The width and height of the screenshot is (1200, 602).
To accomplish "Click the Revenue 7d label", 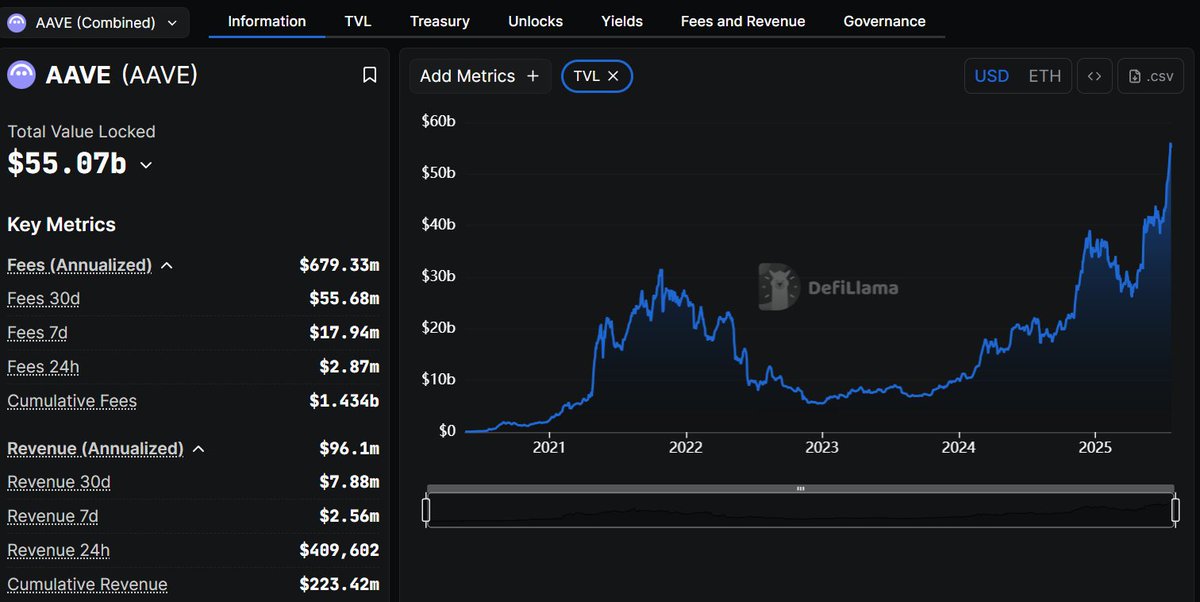I will [53, 516].
